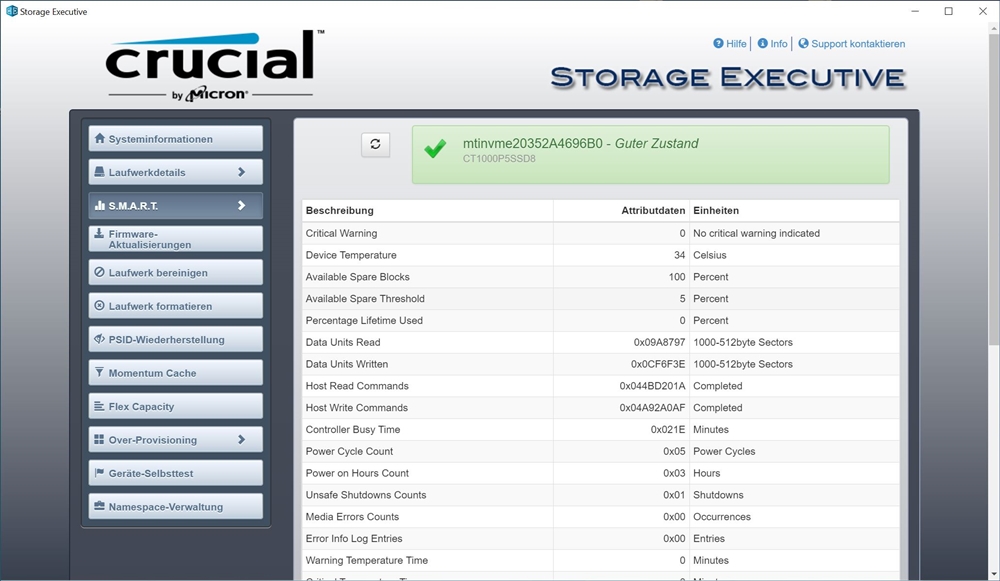Click the icon beside PSID-Wiederherstellung
This screenshot has height=581, width=1000.
pyautogui.click(x=99, y=339)
